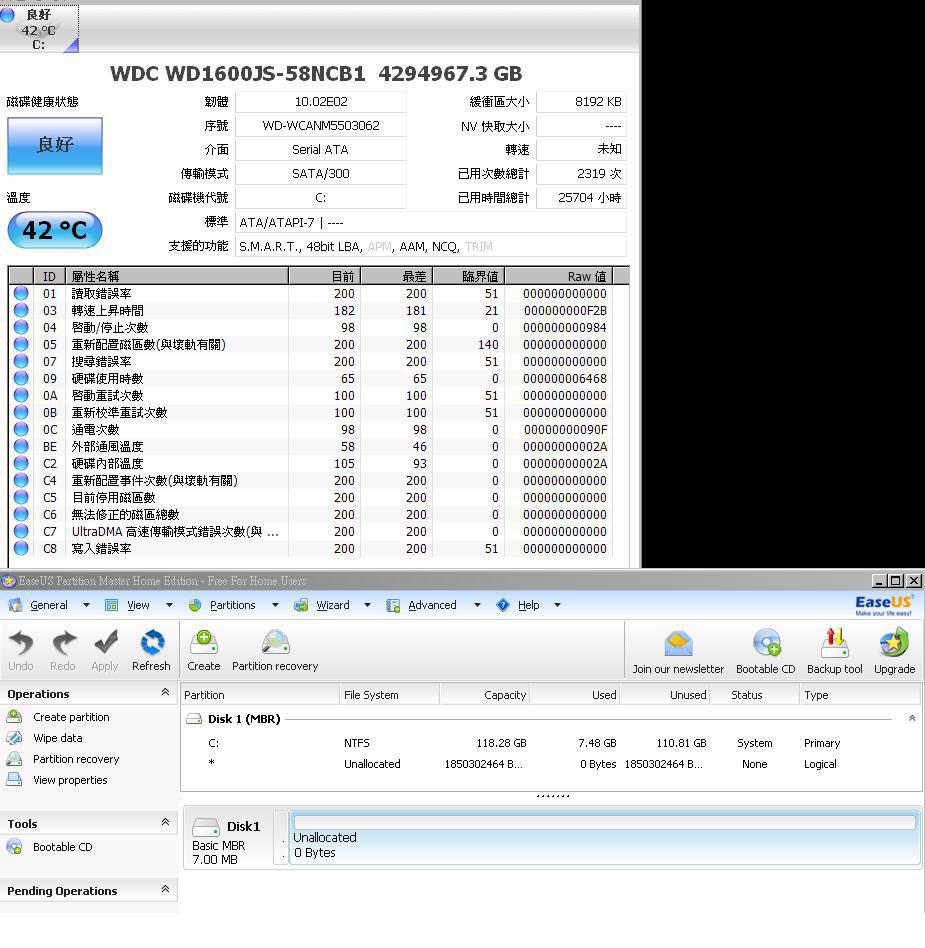925x948 pixels.
Task: Click the 屬性名稱 column header
Action: [177, 277]
